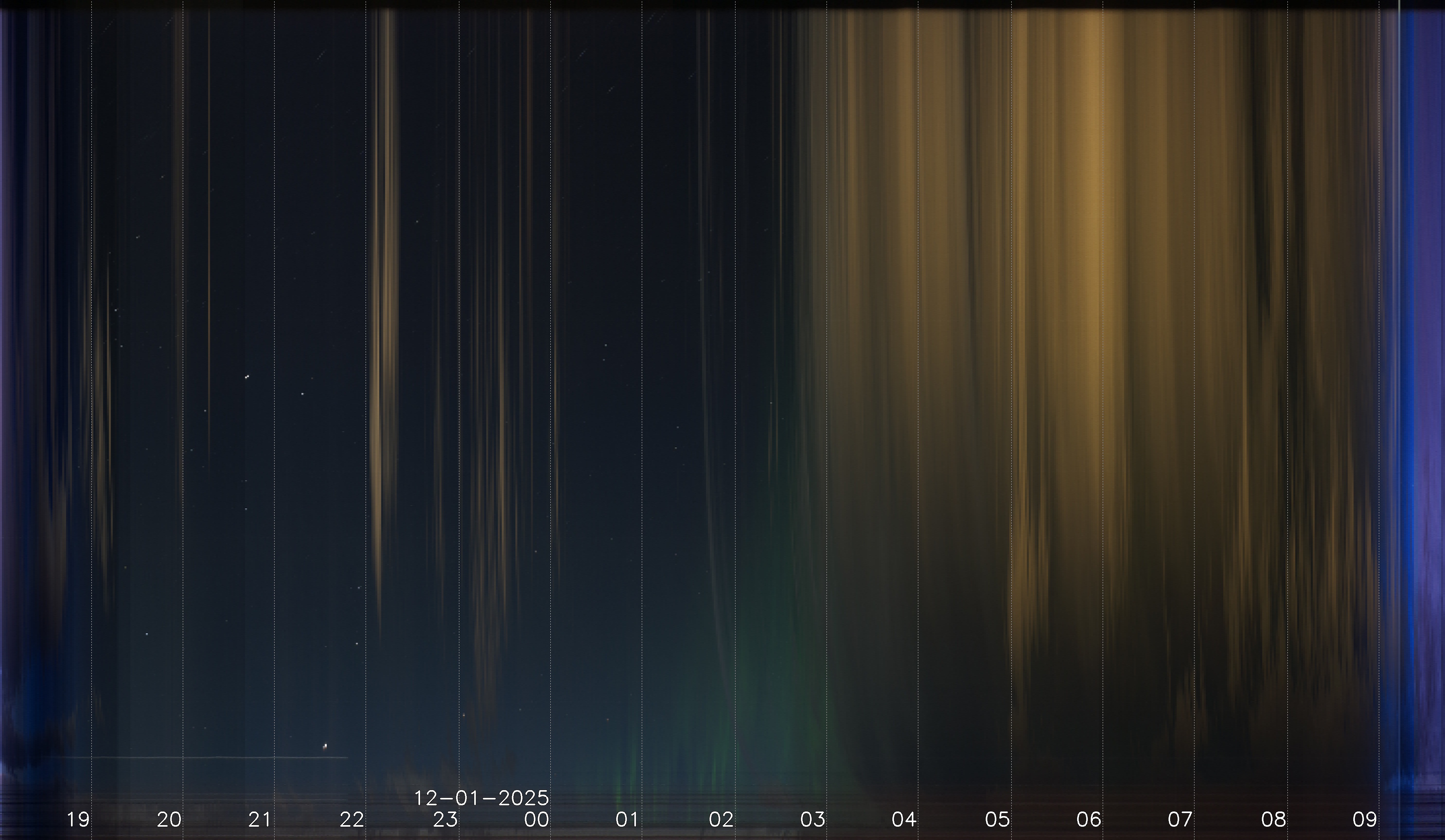
Task: Click the 02 hour label
Action: click(x=721, y=819)
